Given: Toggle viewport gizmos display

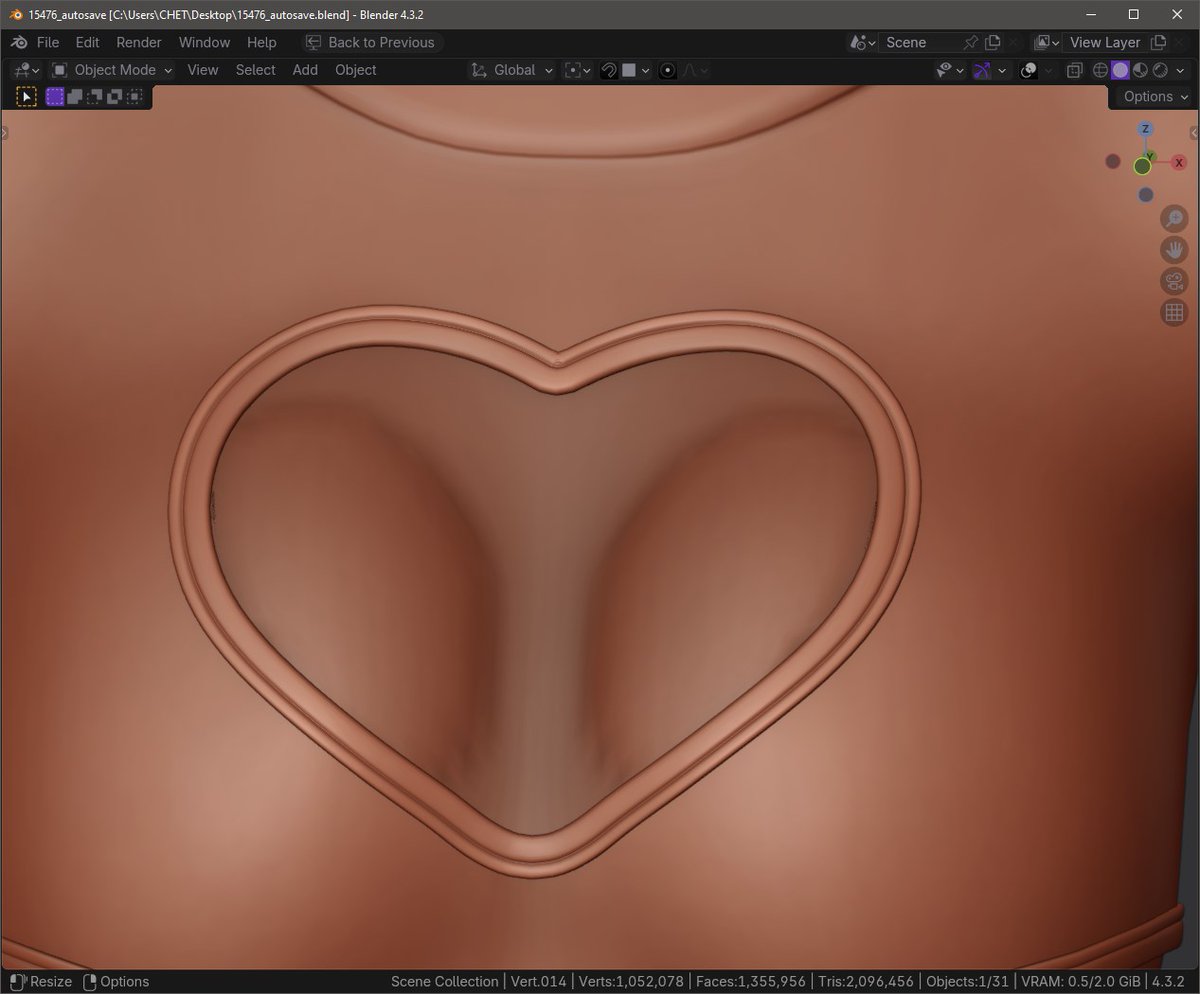Looking at the screenshot, I should pyautogui.click(x=983, y=70).
